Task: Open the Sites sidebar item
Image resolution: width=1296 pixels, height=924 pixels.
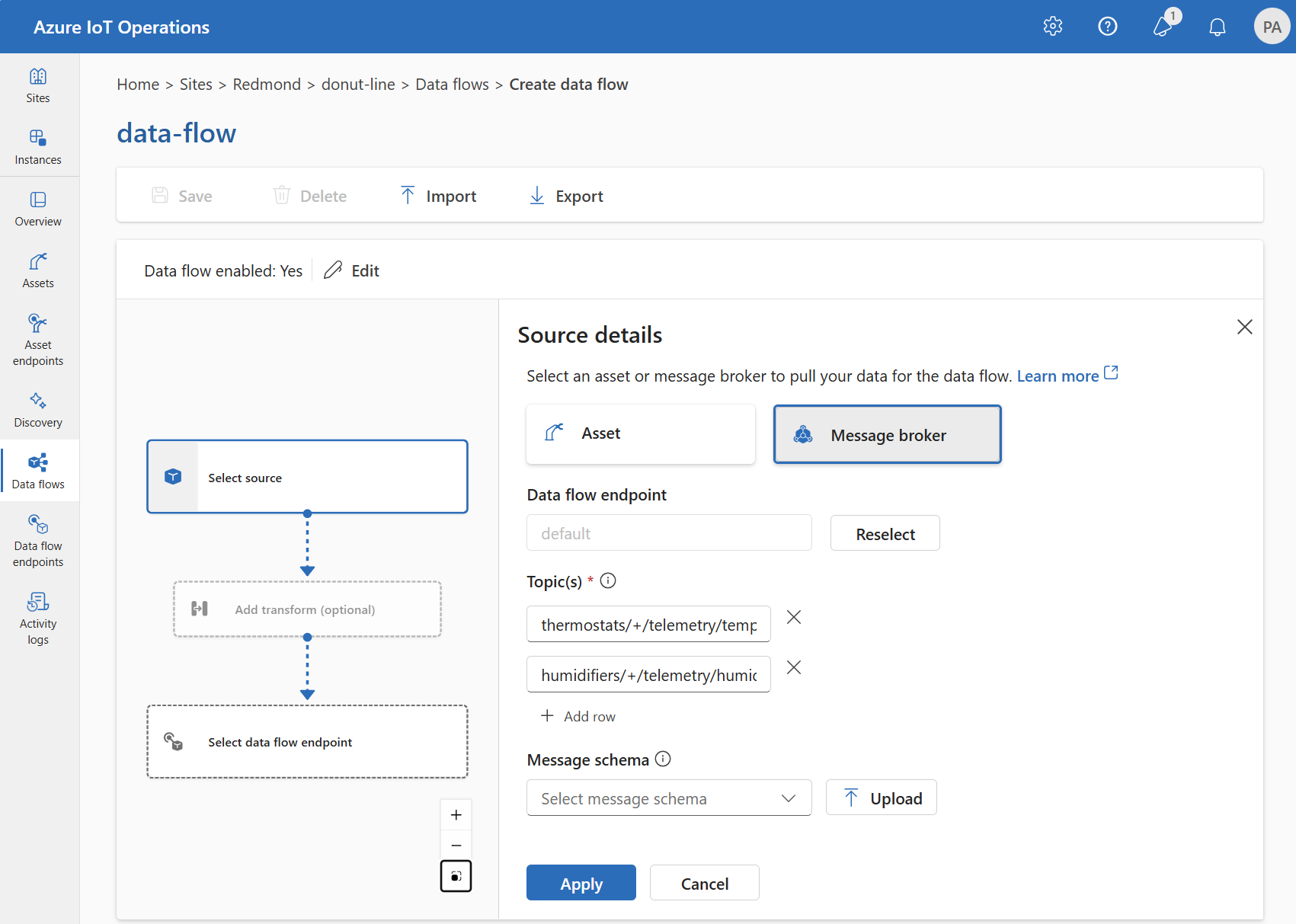Action: [x=38, y=85]
